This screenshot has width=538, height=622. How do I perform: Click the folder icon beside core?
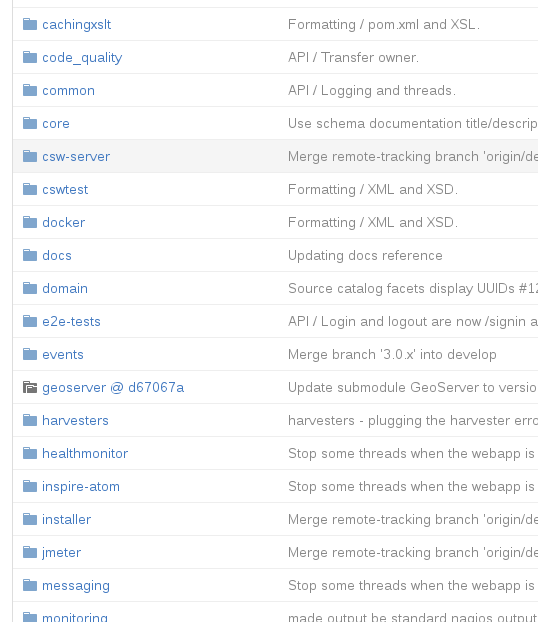click(30, 123)
